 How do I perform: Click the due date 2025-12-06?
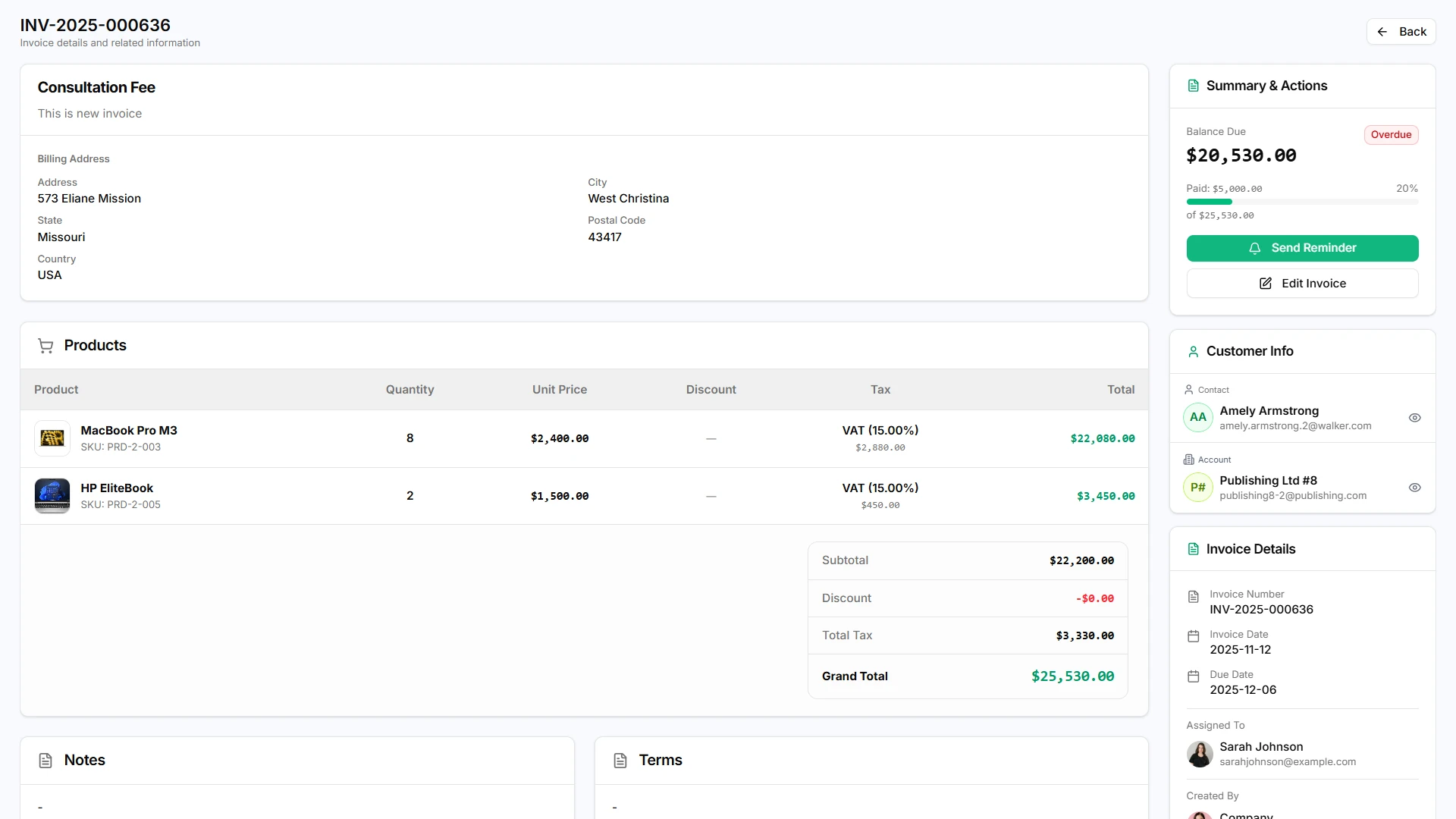tap(1243, 690)
